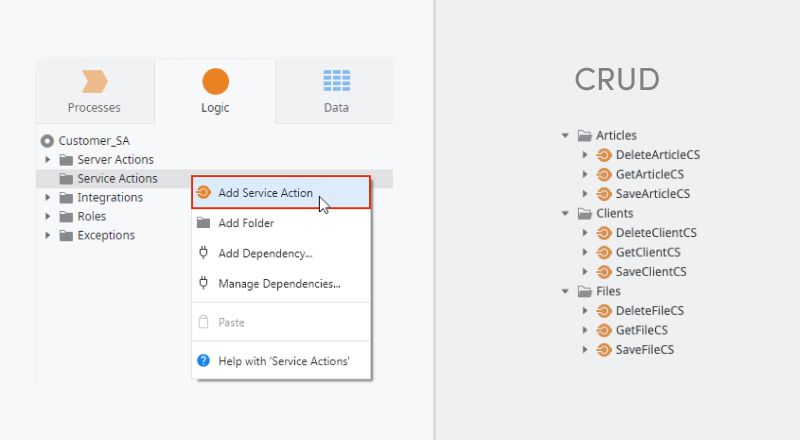
Task: Expand the Exceptions folder
Action: click(47, 236)
